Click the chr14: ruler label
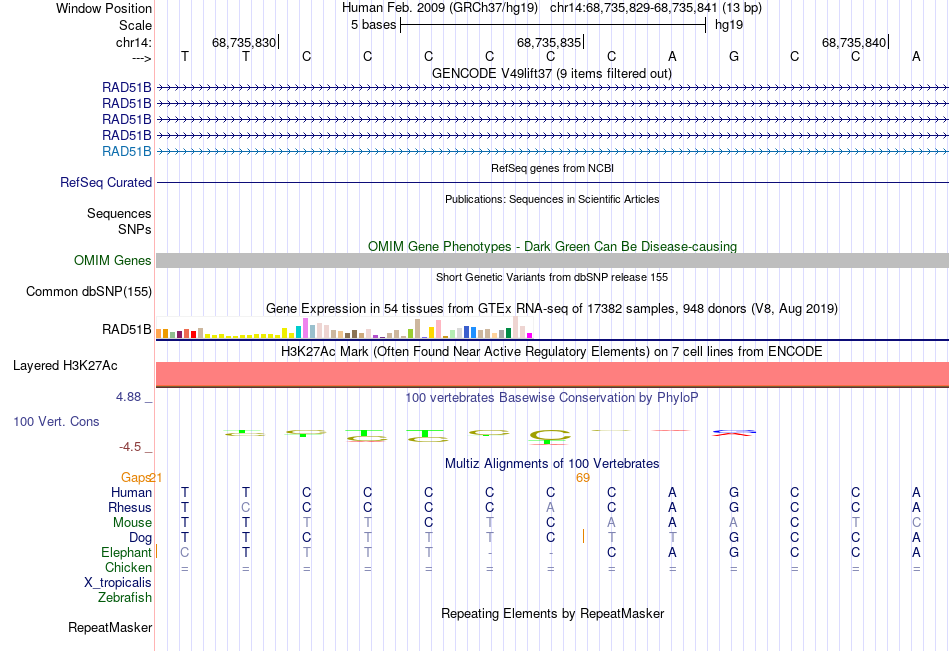 133,42
